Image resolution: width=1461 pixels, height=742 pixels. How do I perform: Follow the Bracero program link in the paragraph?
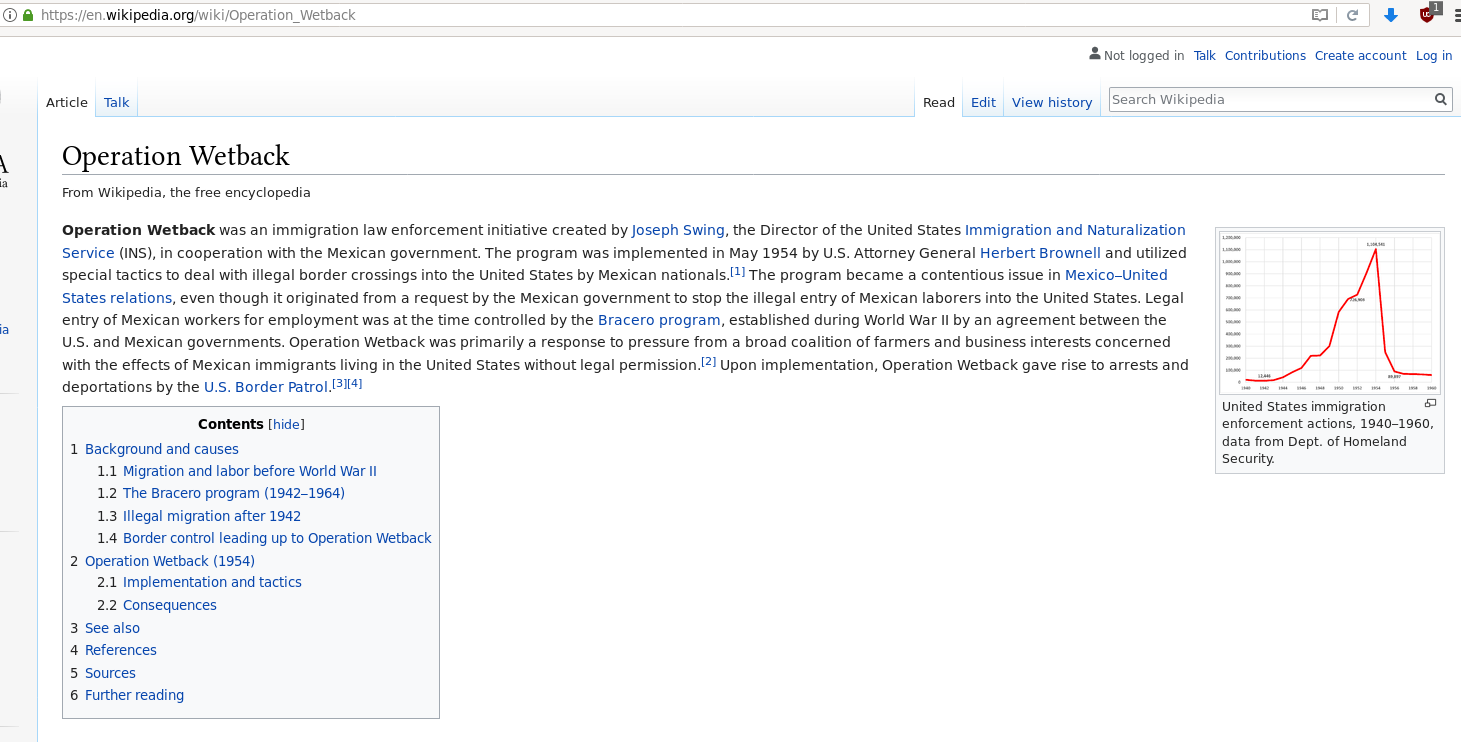click(x=659, y=320)
